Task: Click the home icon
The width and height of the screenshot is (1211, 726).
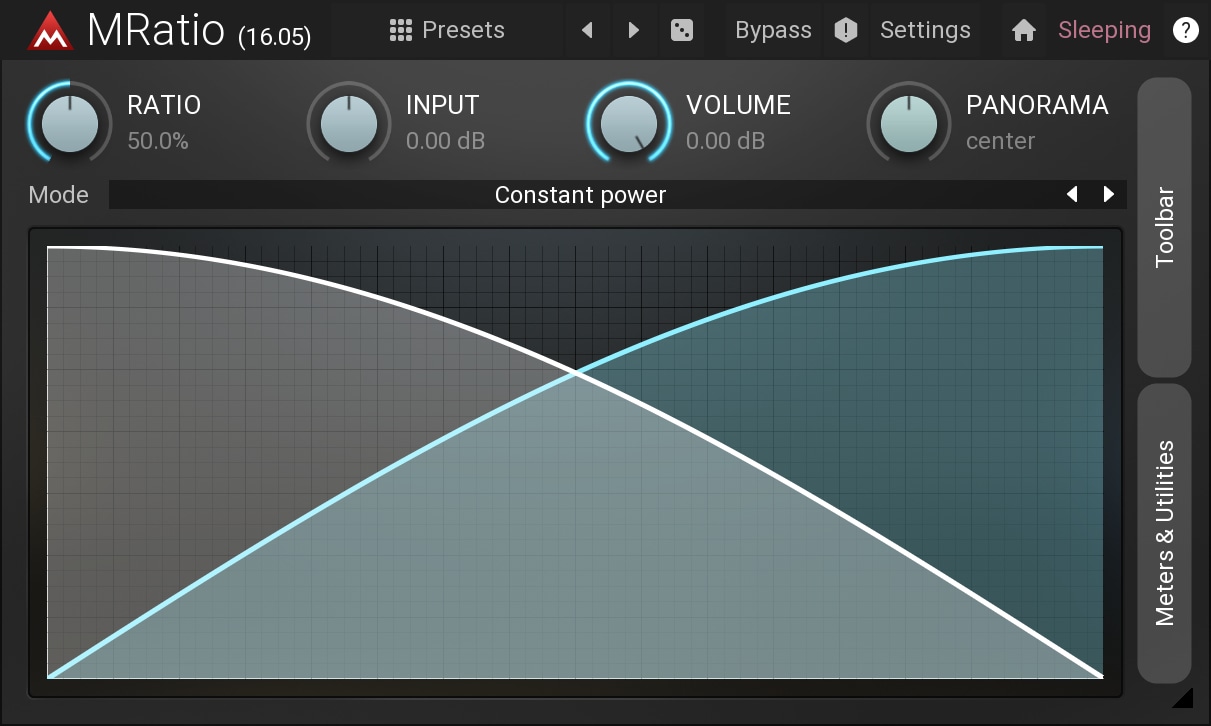Action: click(x=1023, y=31)
